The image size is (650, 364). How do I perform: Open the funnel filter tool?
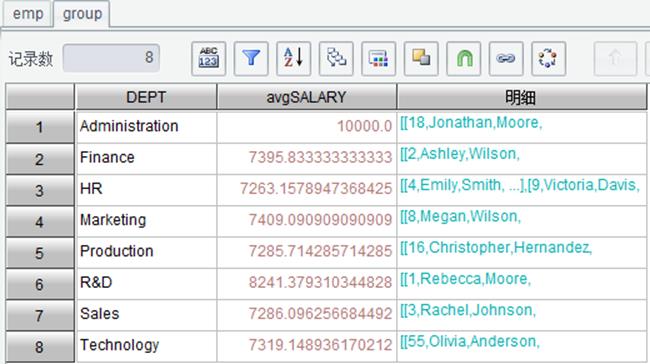[x=251, y=58]
